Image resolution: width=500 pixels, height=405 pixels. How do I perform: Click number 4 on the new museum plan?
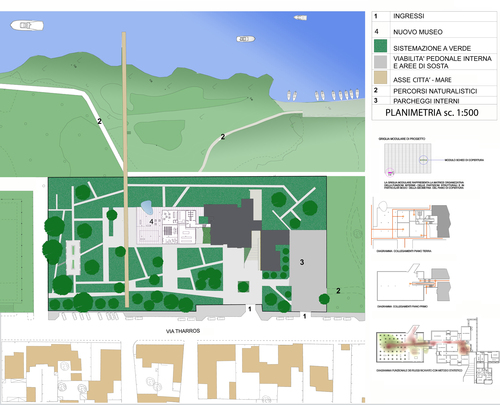coord(151,221)
